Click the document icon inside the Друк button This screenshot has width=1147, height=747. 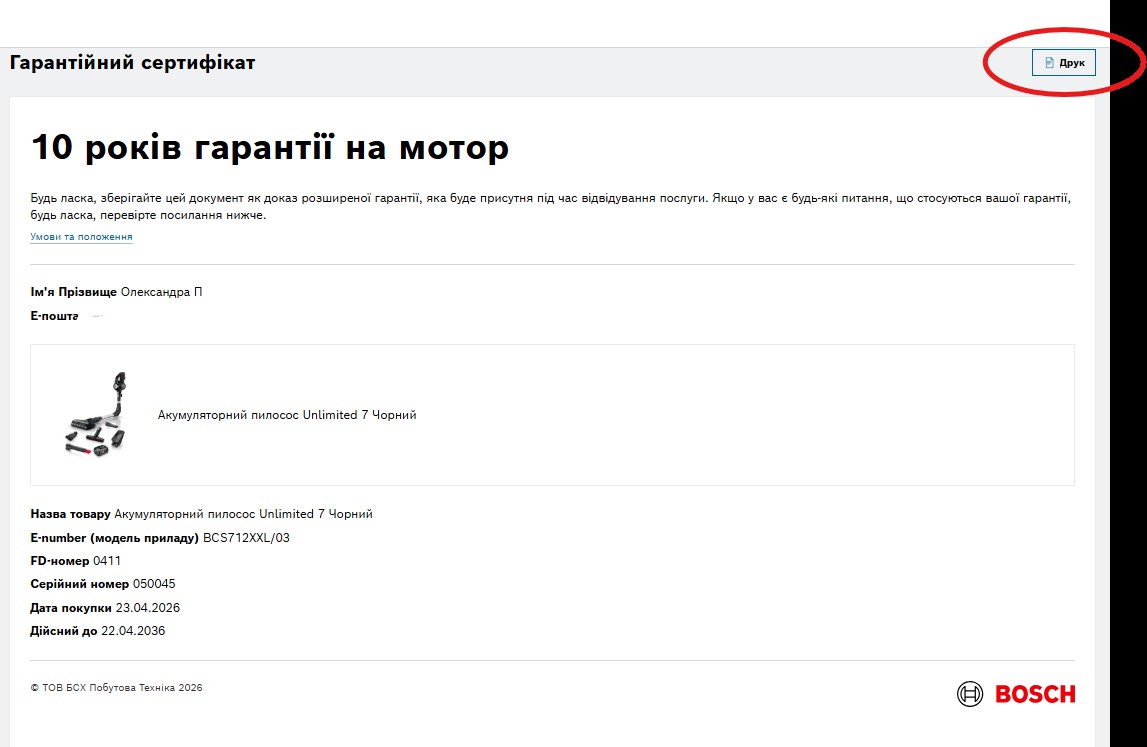coord(1049,63)
